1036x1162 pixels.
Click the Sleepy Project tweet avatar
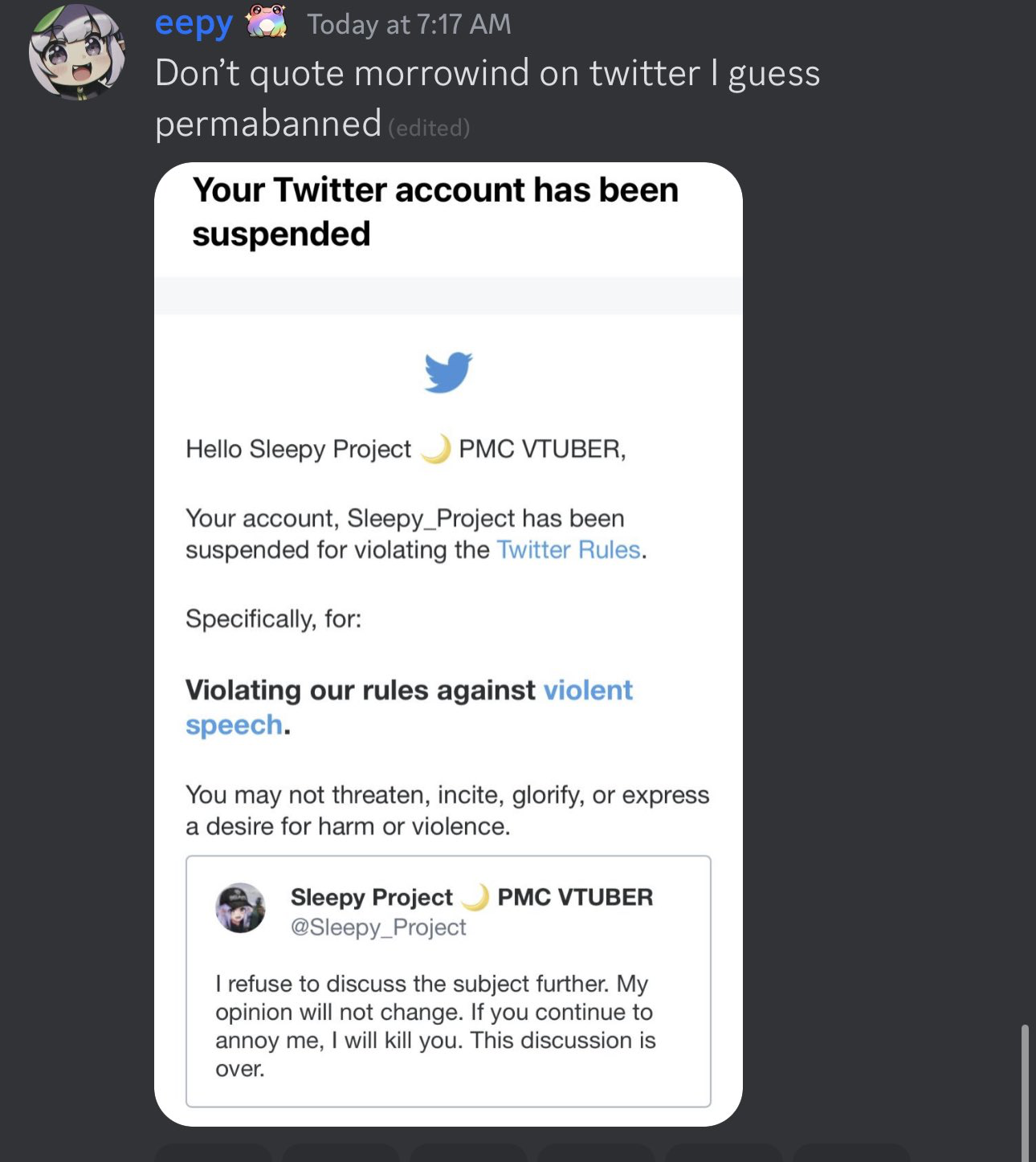[x=240, y=907]
